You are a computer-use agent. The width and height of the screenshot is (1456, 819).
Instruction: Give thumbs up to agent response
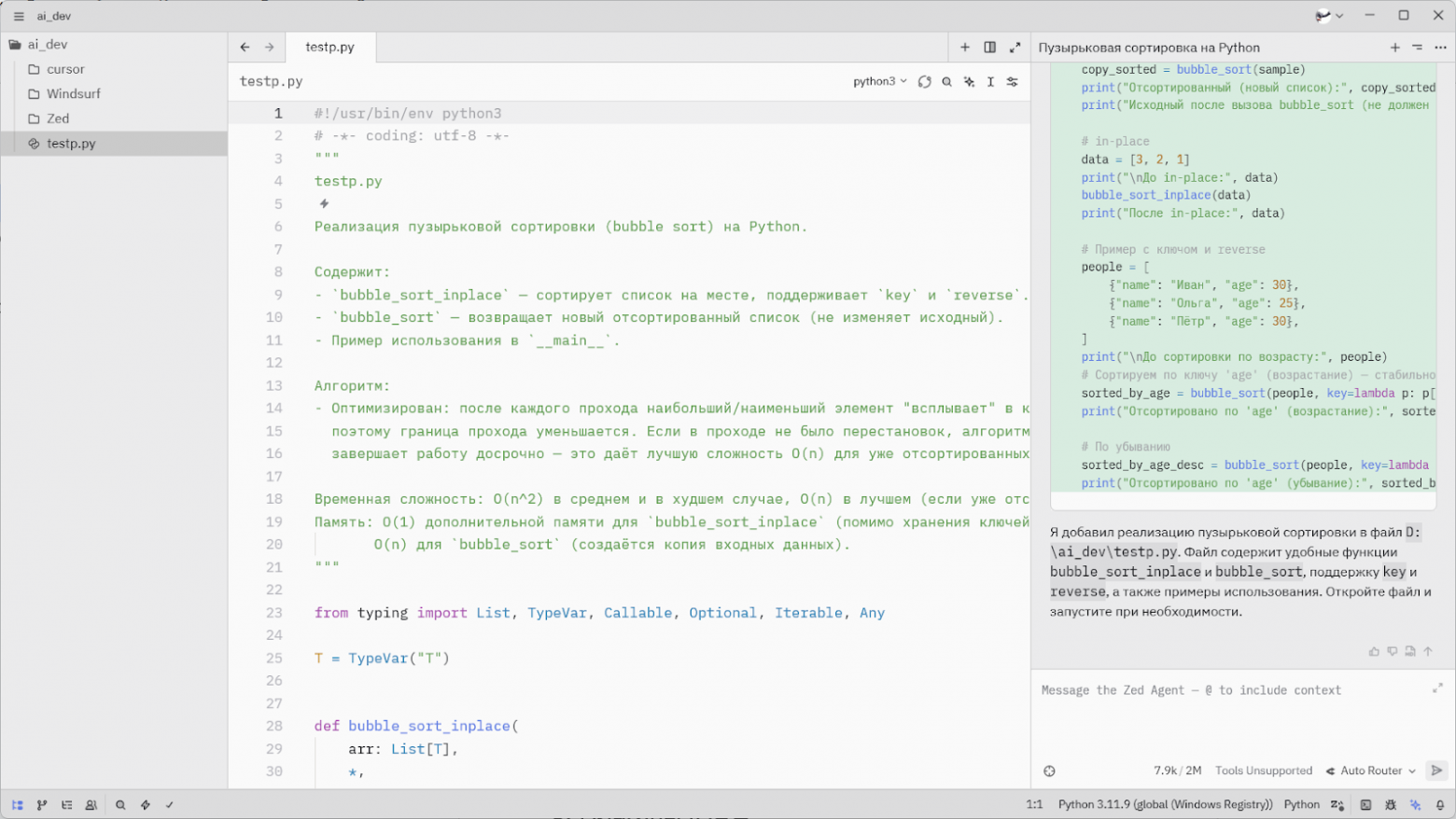coord(1374,651)
